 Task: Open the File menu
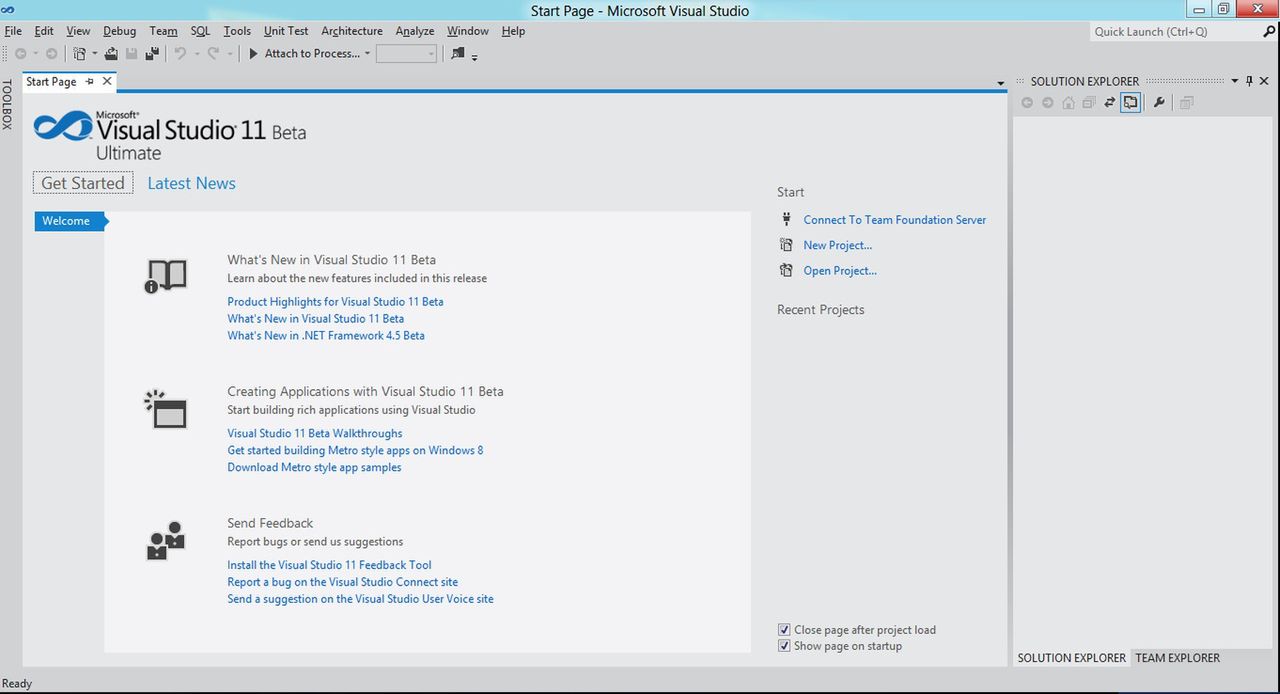pos(13,31)
